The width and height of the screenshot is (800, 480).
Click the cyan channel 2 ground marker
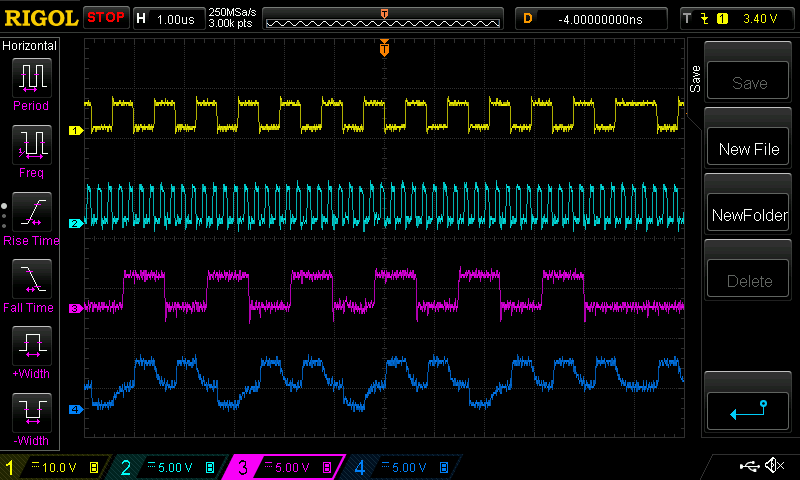(76, 223)
